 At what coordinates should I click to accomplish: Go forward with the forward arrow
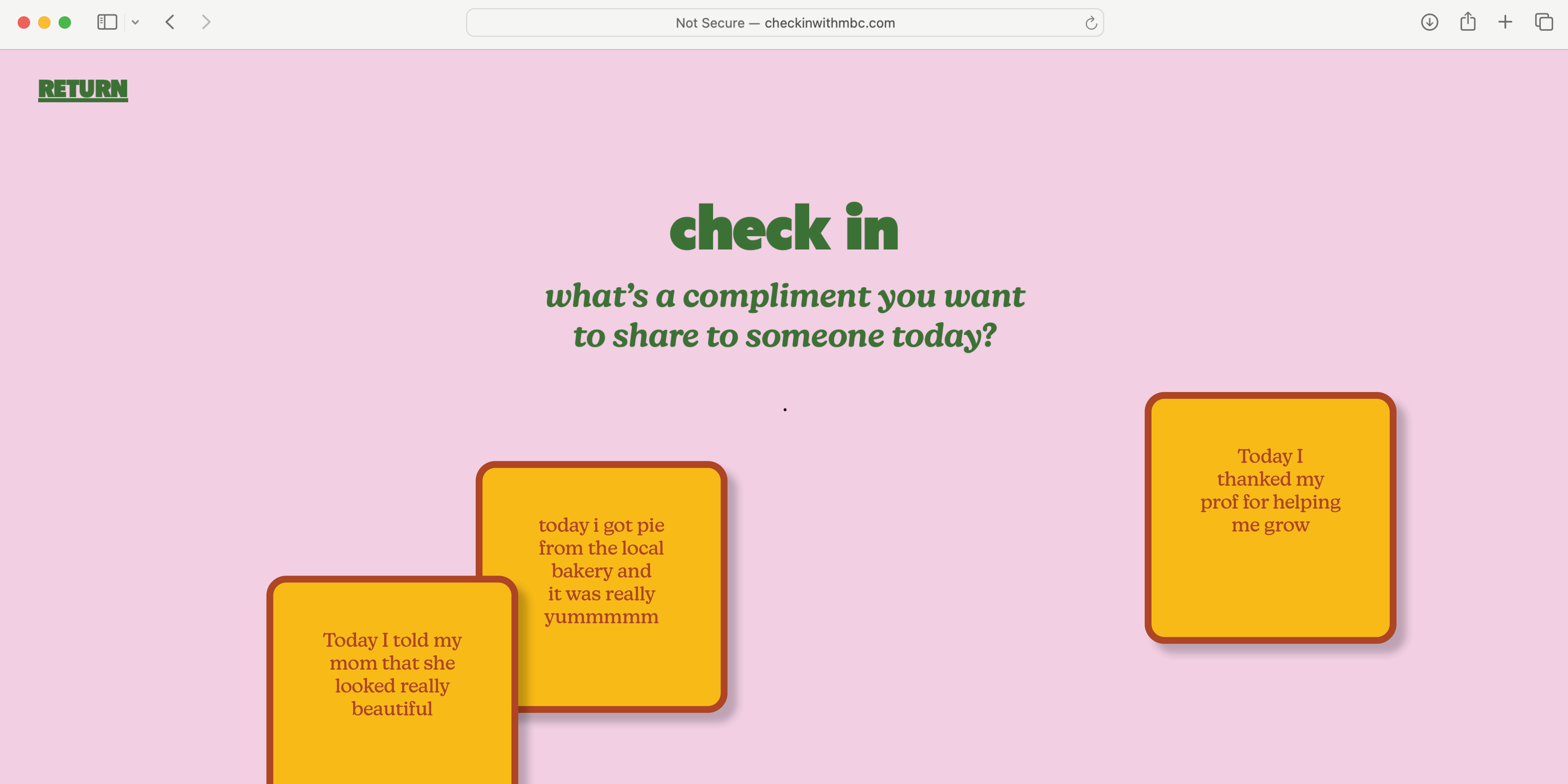click(206, 23)
